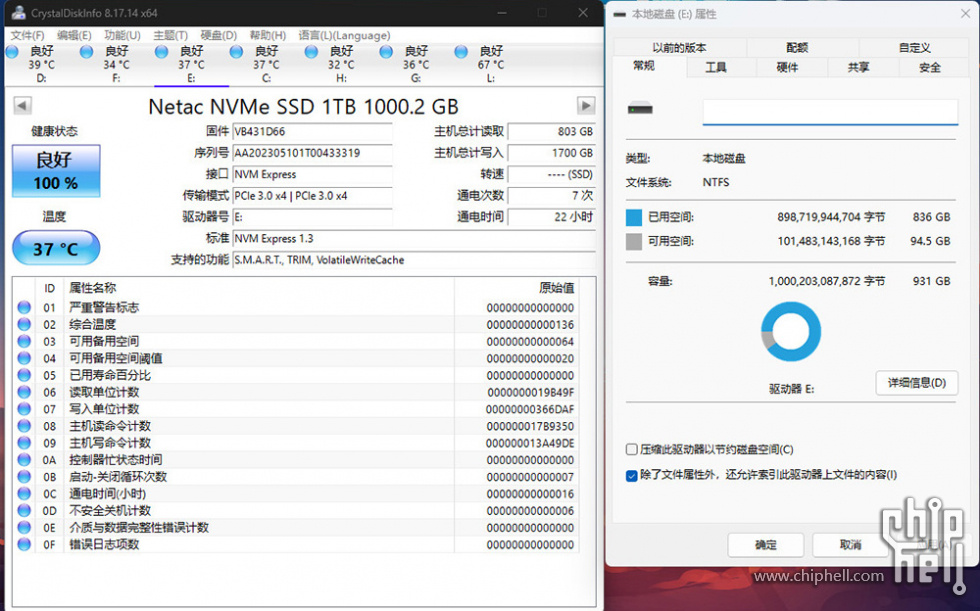Click transfer mode PCIe 3.0 x4 field
This screenshot has width=980, height=611.
[x=312, y=196]
